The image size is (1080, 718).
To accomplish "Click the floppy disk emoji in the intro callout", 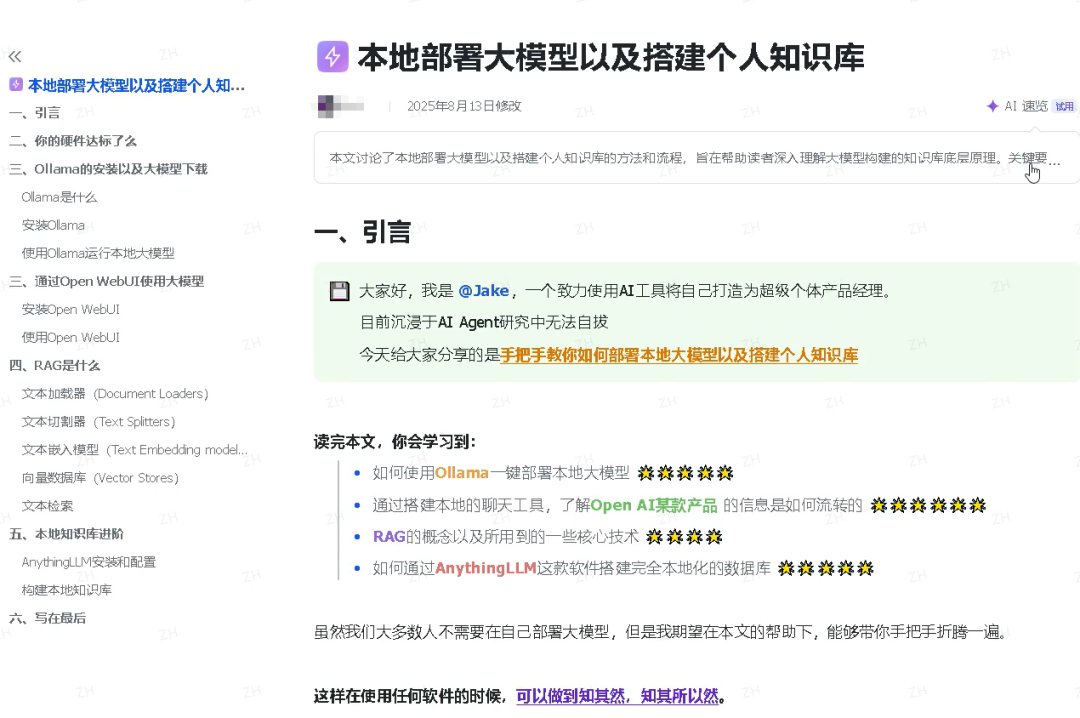I will click(x=340, y=291).
